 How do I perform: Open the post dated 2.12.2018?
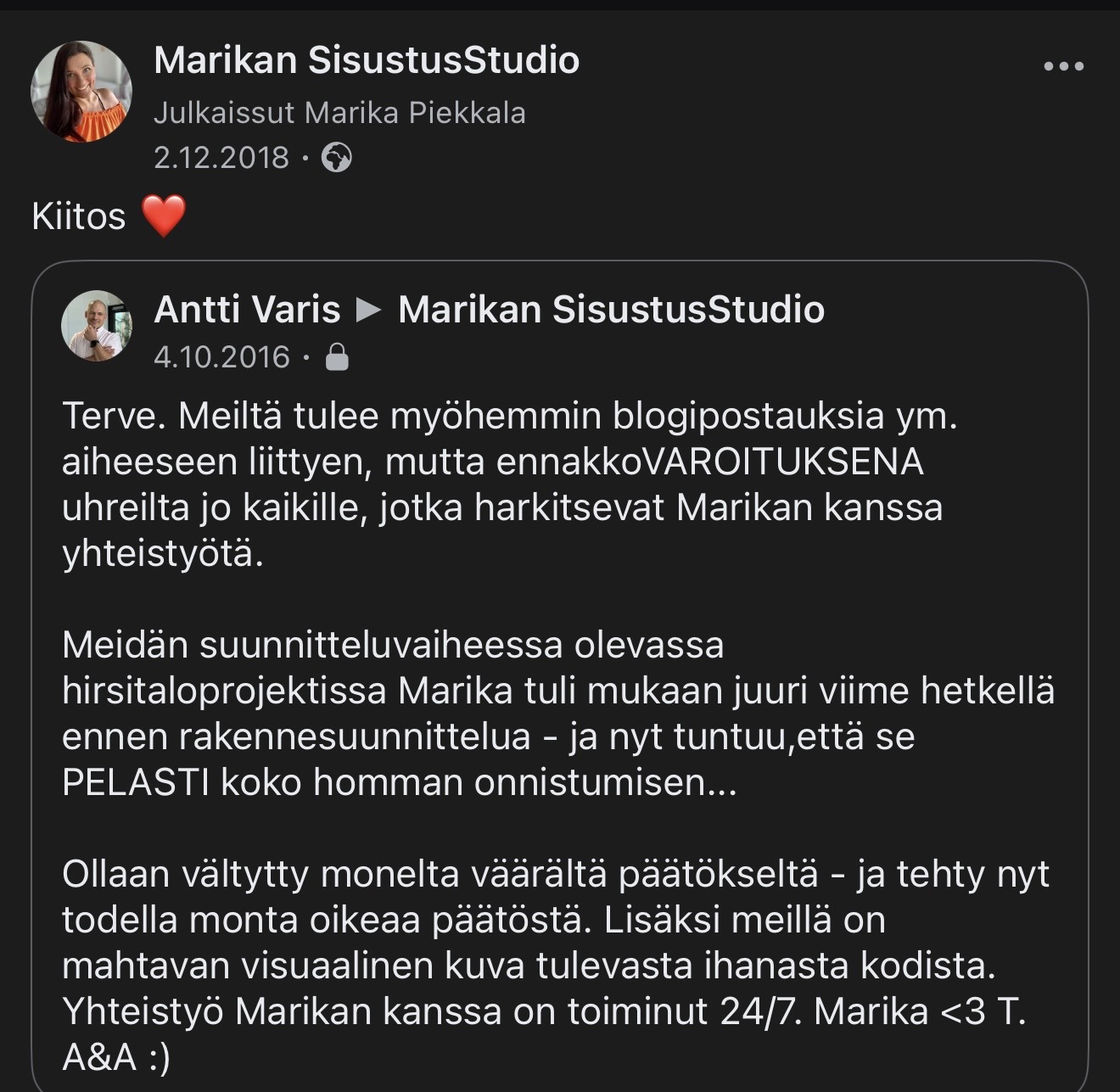(221, 158)
